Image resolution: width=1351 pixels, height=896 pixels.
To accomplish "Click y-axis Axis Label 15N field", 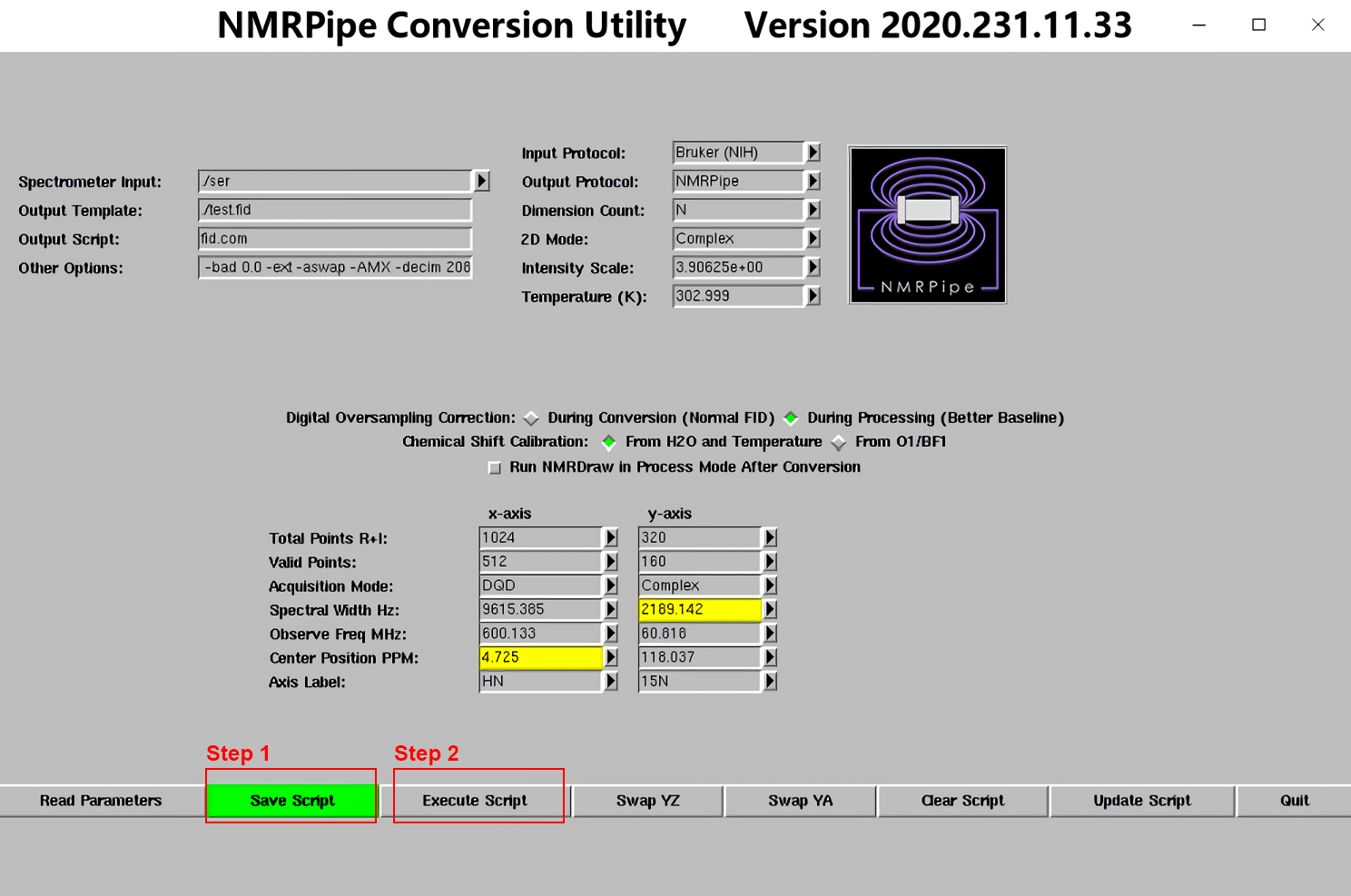I will pos(700,681).
